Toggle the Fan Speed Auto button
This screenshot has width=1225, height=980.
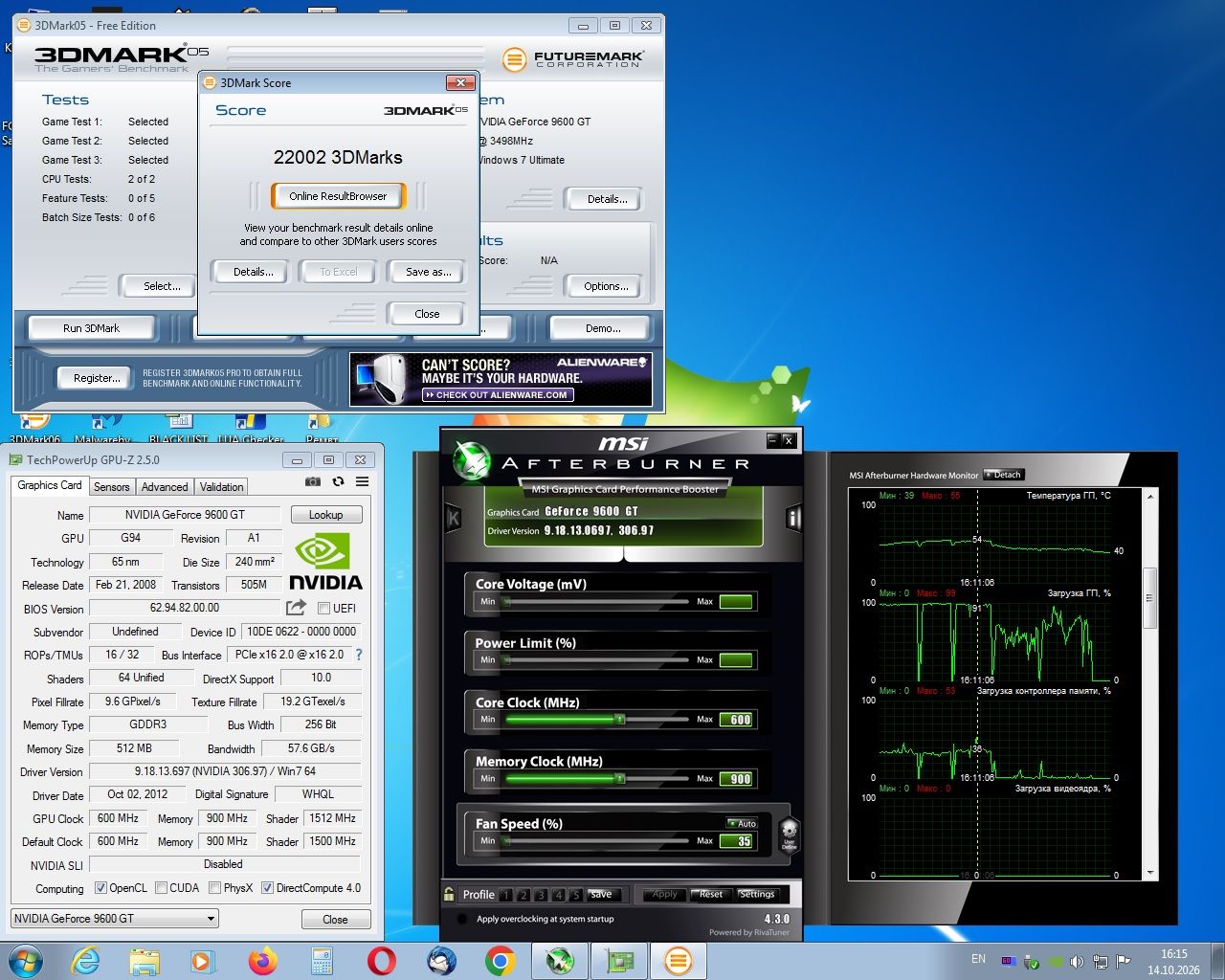[x=743, y=823]
